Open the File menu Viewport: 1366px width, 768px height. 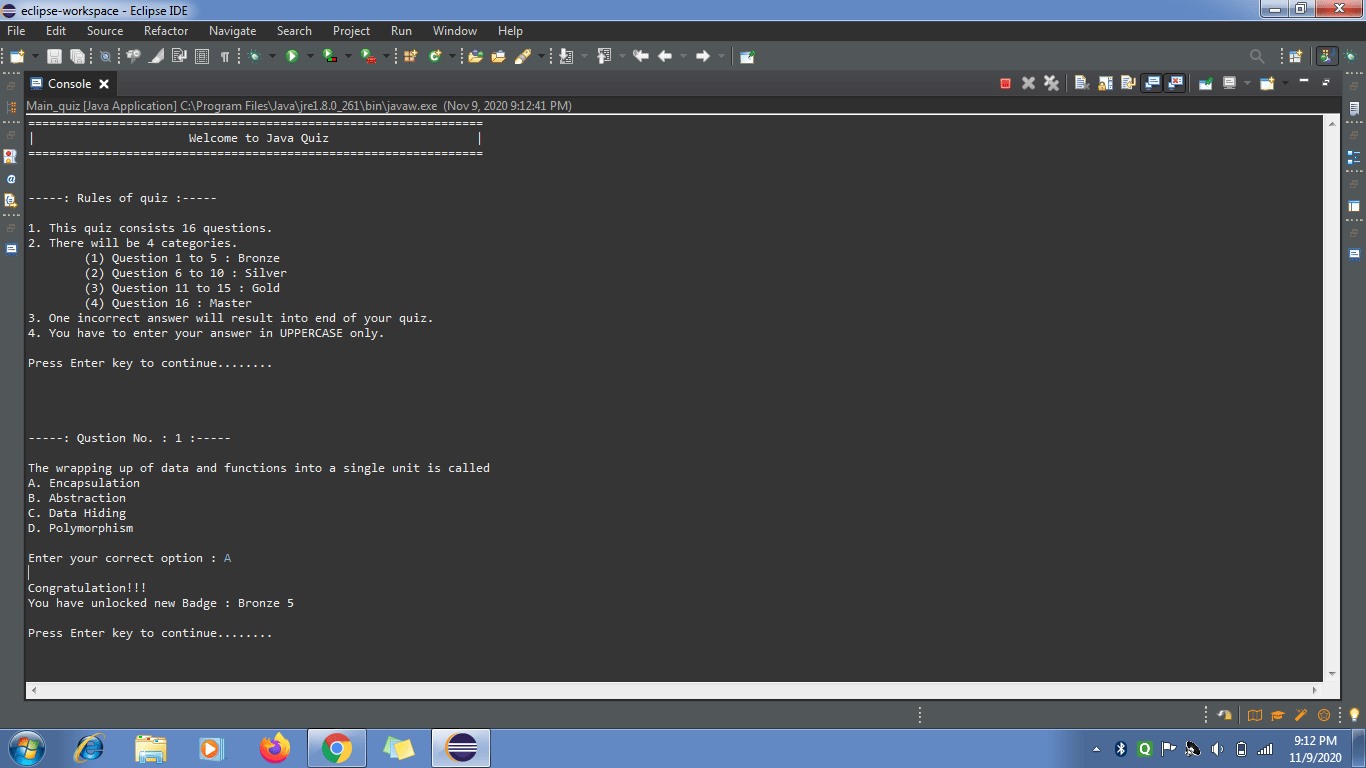coord(16,31)
